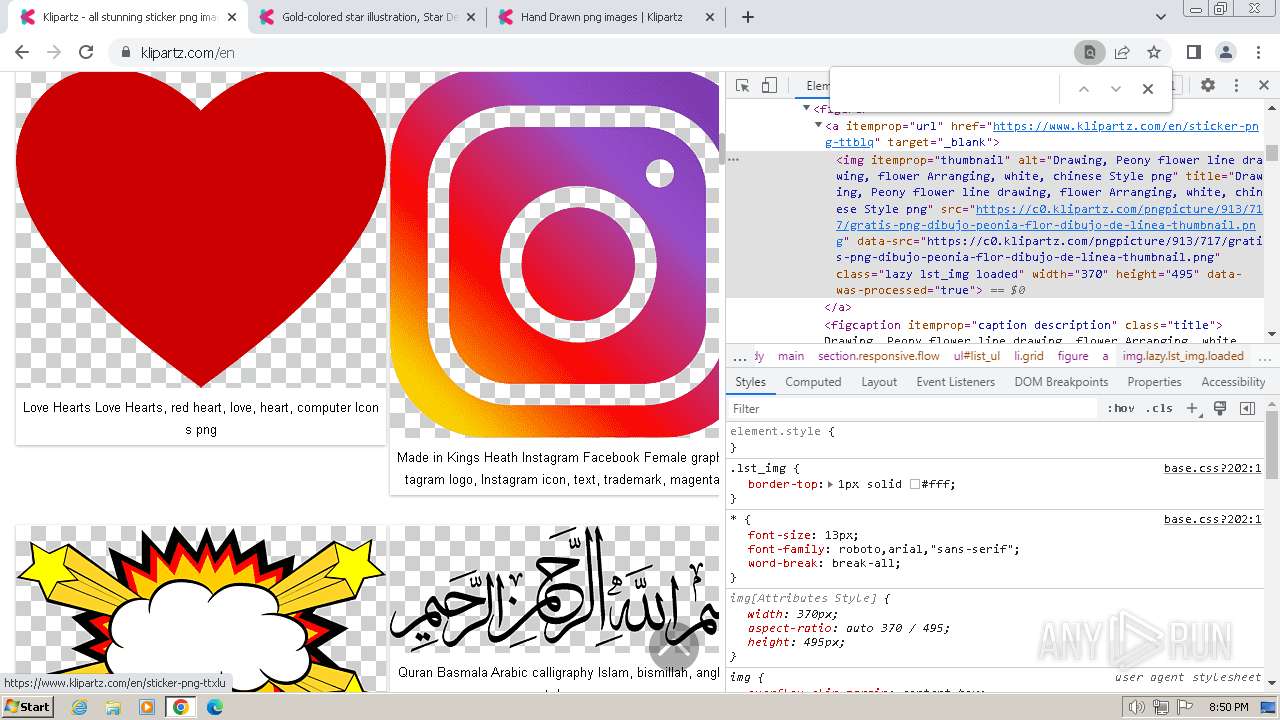
Task: Toggle the .cls element classes panel
Action: [1159, 409]
